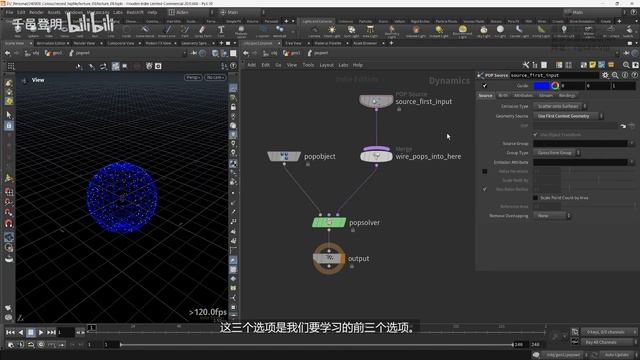Click the color wheel icon beside Guide
640x360 pixels.
tap(555, 86)
